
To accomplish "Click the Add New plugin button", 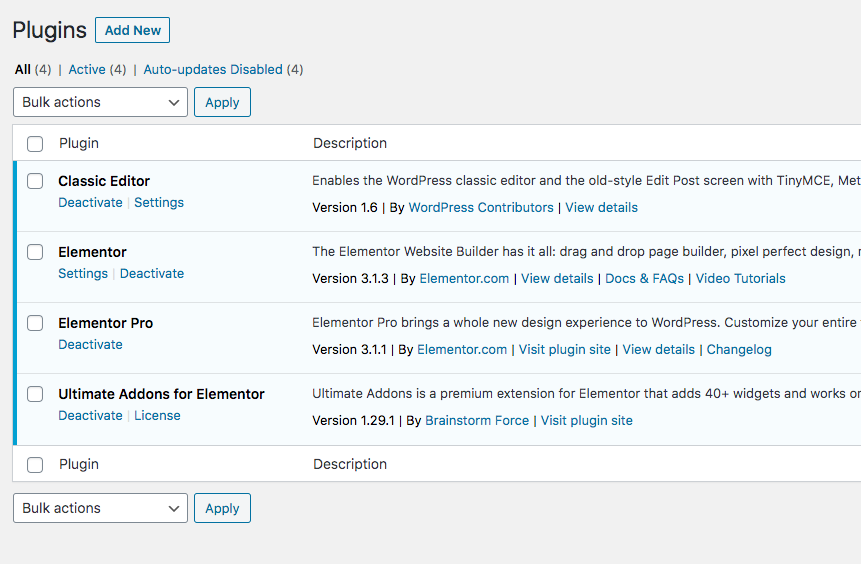I will coord(132,30).
